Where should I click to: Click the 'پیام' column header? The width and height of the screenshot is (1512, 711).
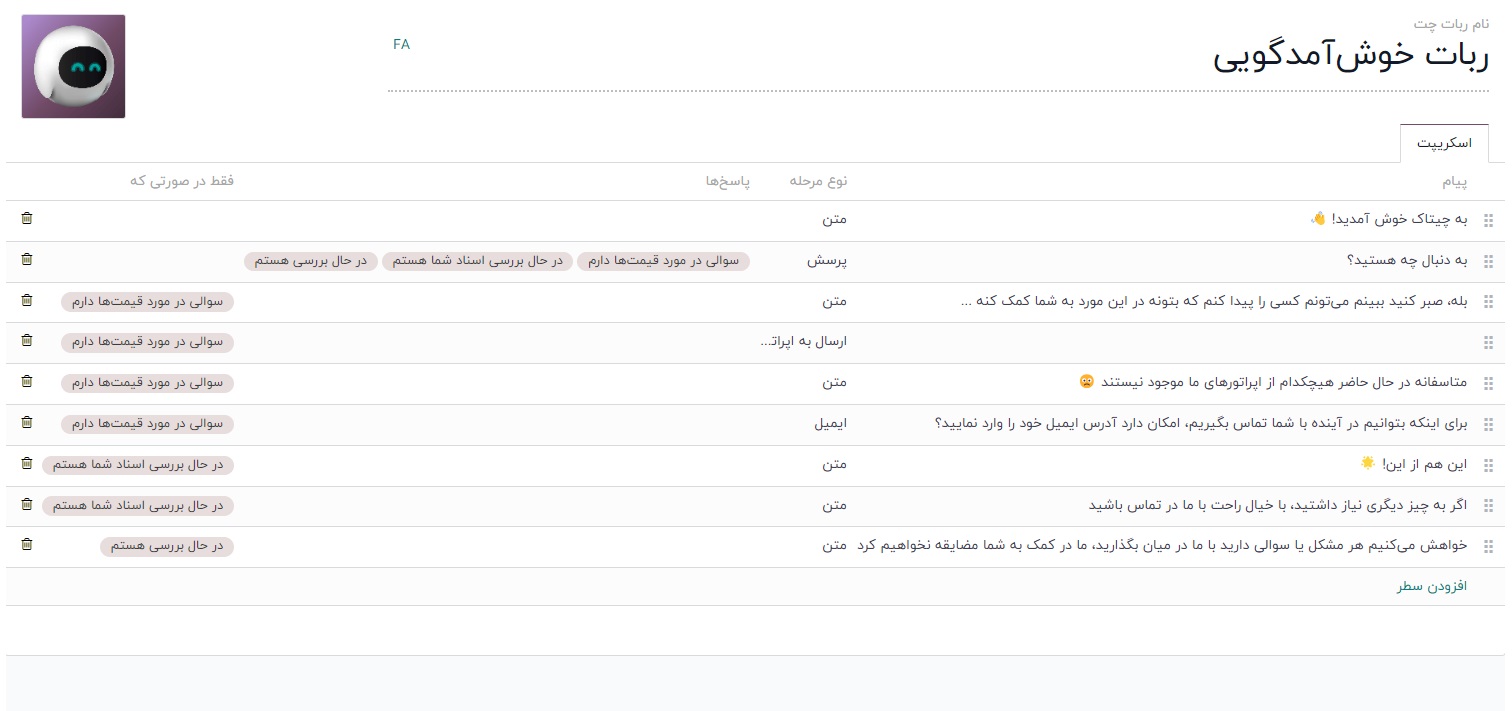click(1454, 181)
